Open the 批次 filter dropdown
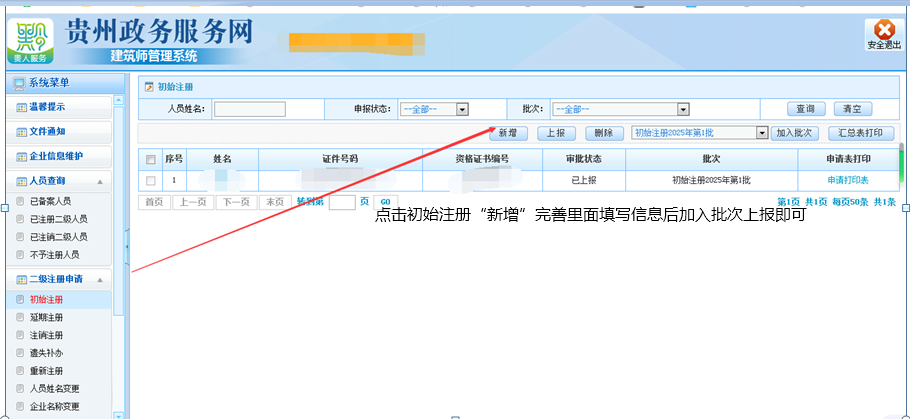 (x=683, y=109)
